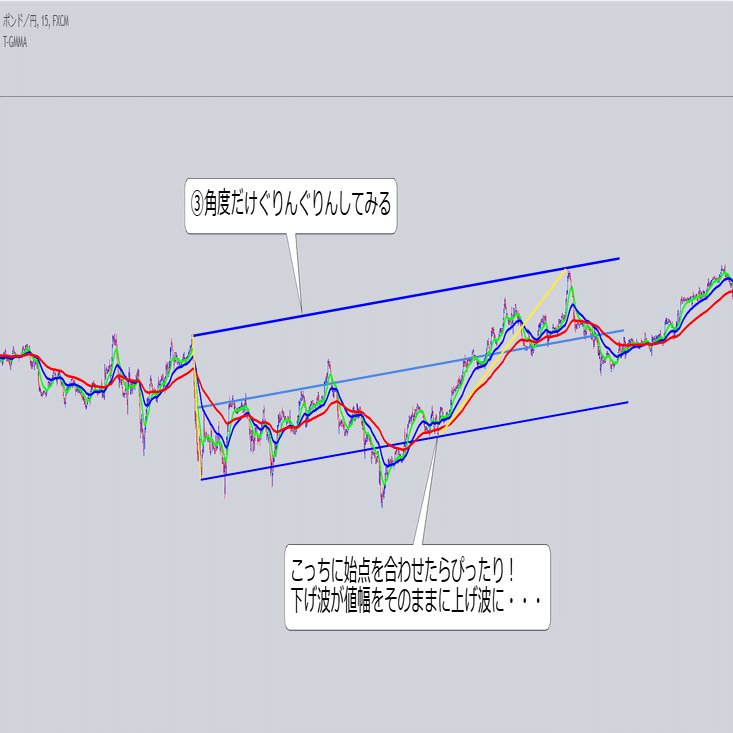The width and height of the screenshot is (733, 733).
Task: Click the lowest price wick below the channel
Action: (382, 502)
